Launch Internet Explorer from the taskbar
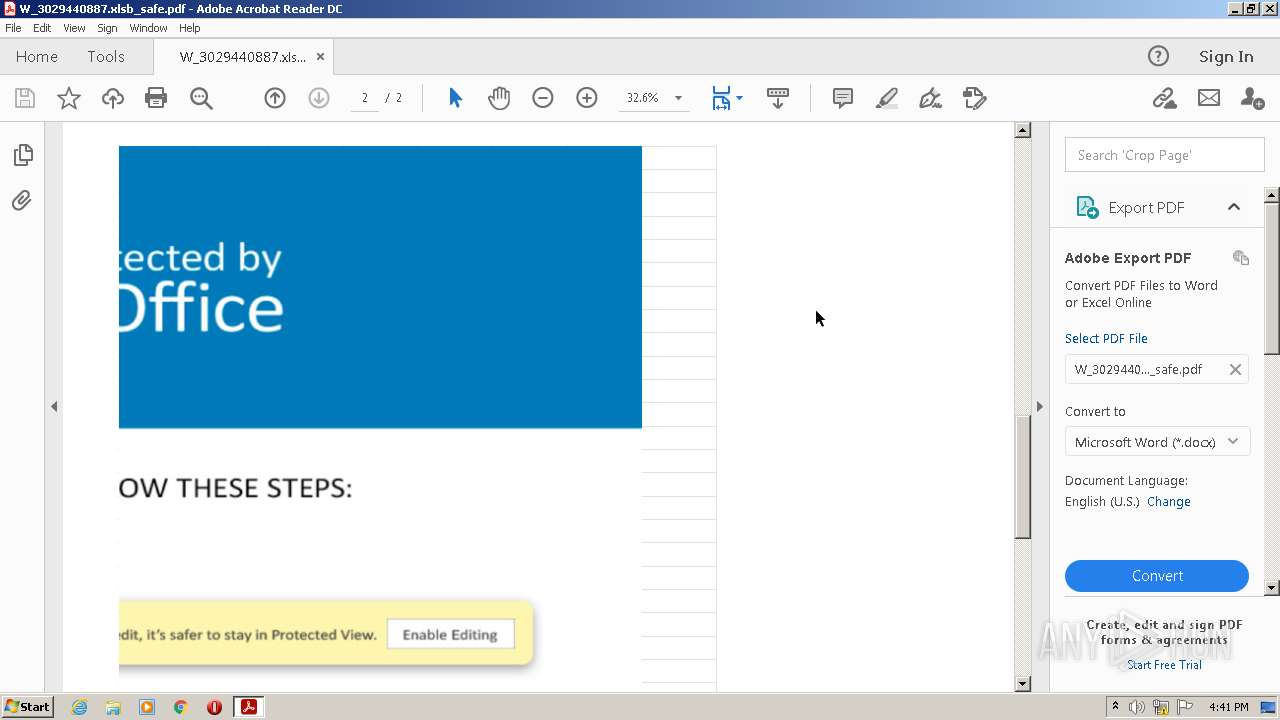This screenshot has width=1280, height=720. [79, 707]
